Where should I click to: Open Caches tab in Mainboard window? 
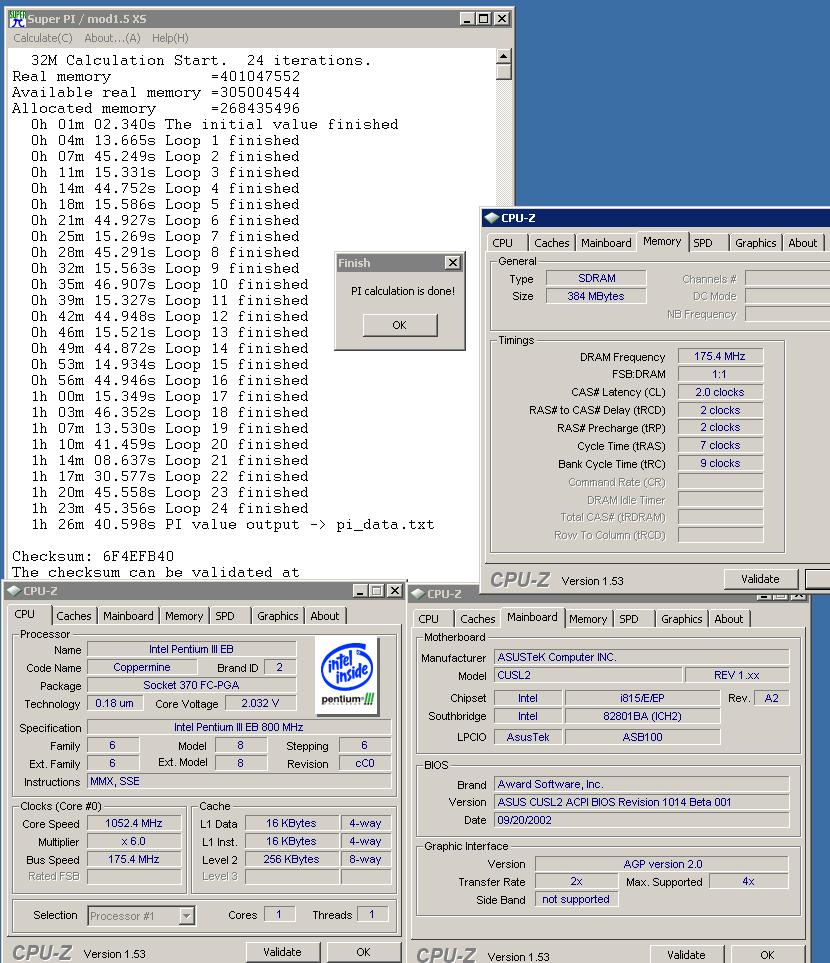[477, 619]
